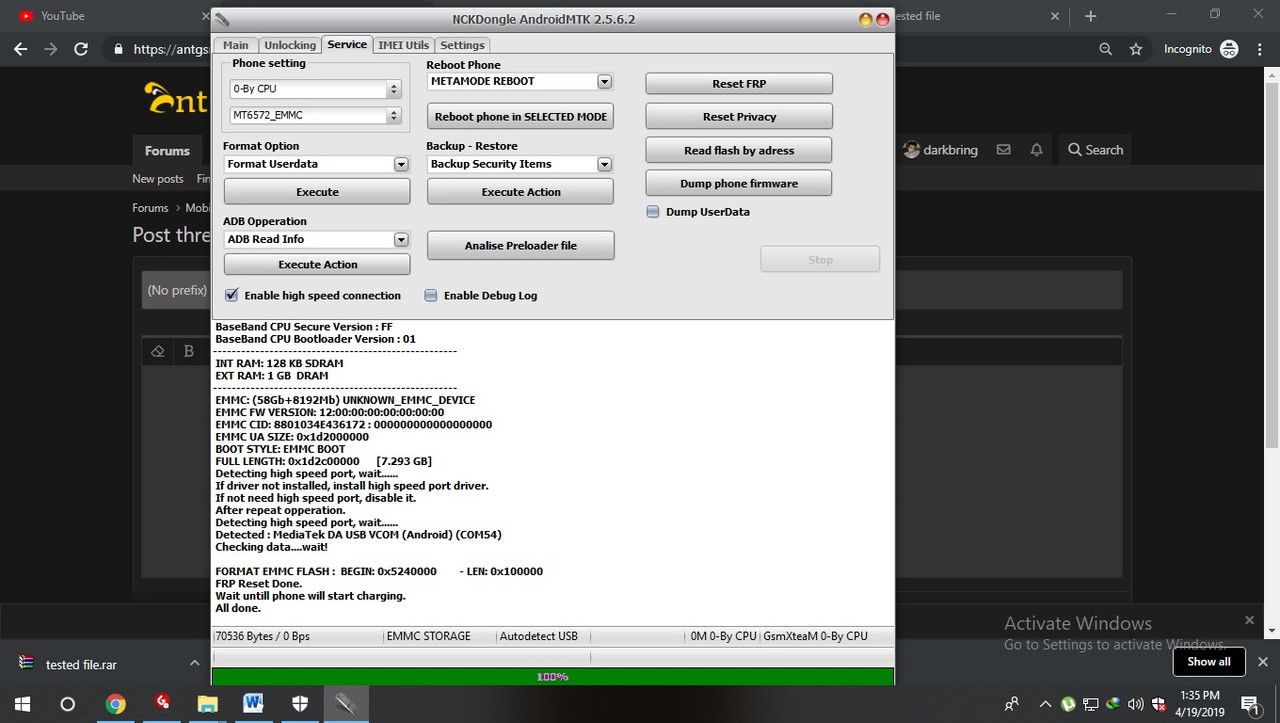Open Microsoft Word from taskbar
Screen dimensions: 1280x723
(253, 703)
